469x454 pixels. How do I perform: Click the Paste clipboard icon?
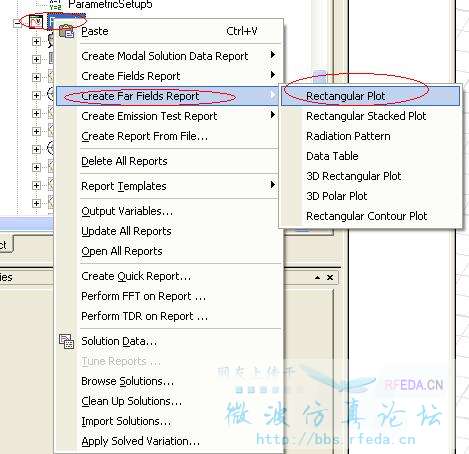pos(66,31)
